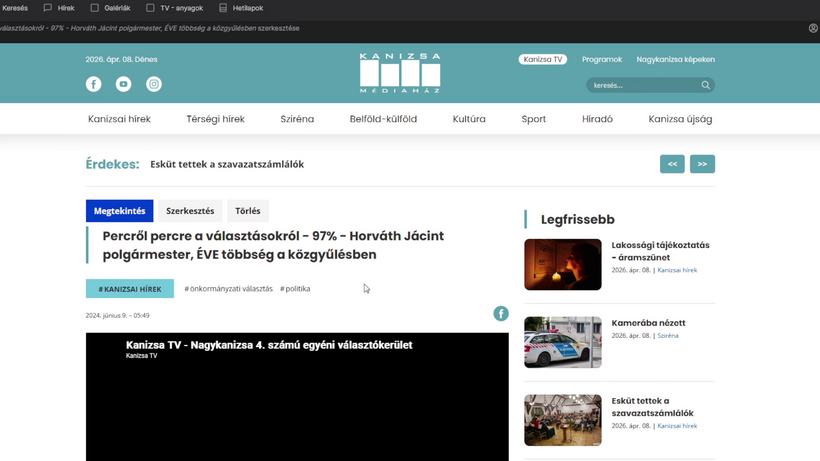Open the Kanizsai hírek menu

(119, 119)
